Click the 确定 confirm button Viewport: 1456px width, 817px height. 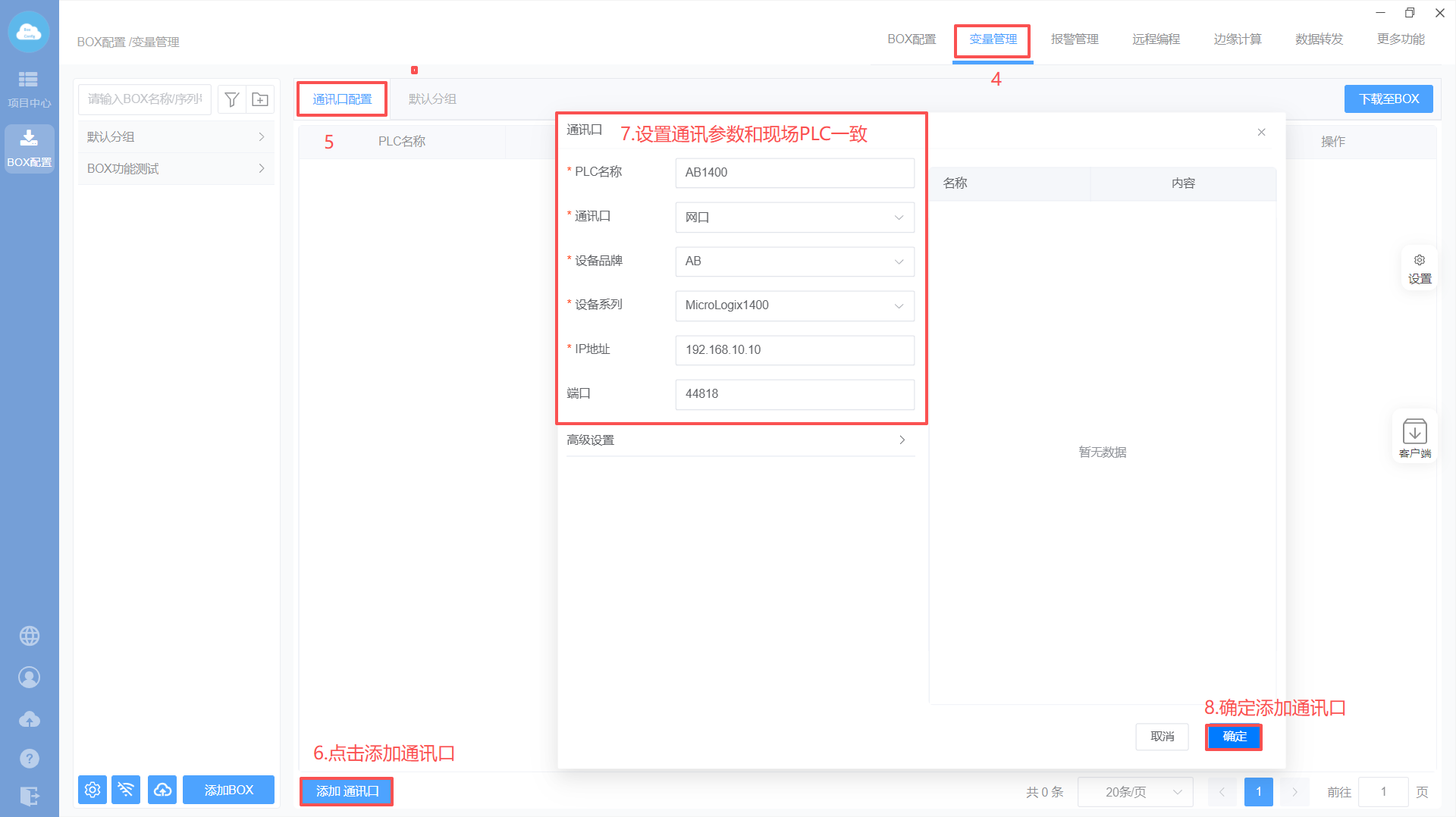pos(1234,737)
